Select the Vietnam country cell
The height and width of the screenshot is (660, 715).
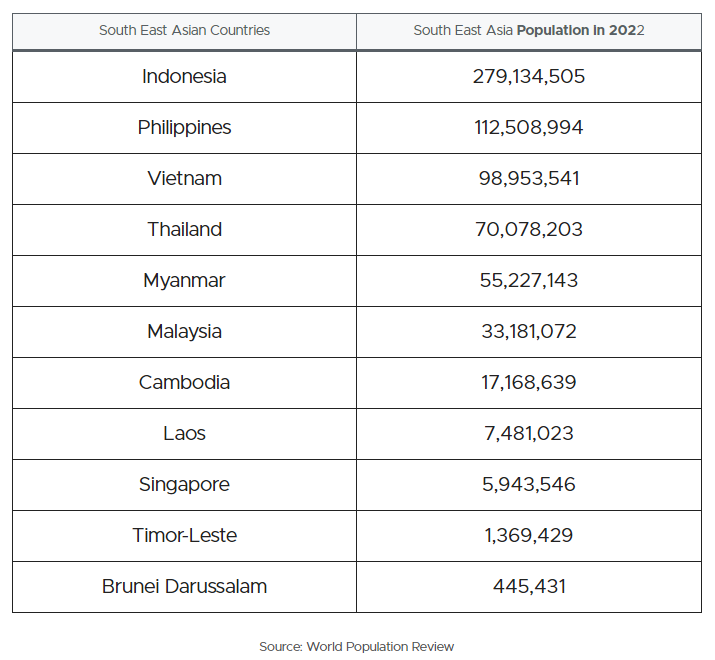pos(184,178)
